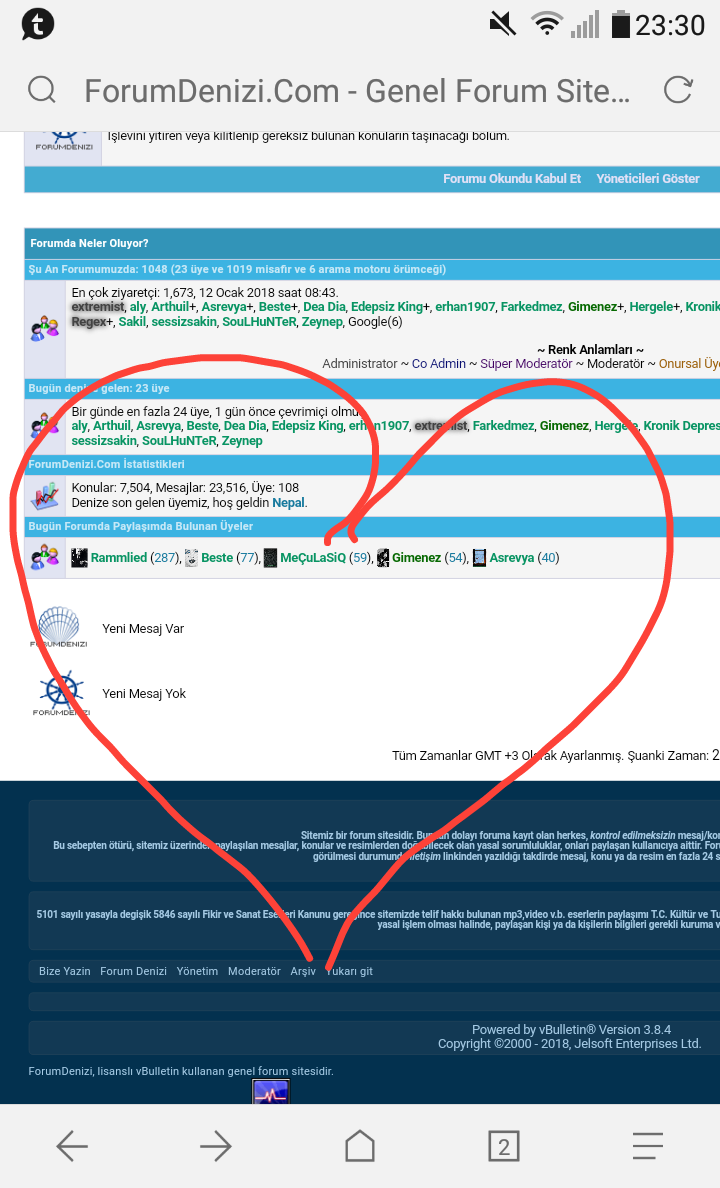Image resolution: width=720 pixels, height=1188 pixels.
Task: Reload the page with refresh icon
Action: pyautogui.click(x=678, y=90)
